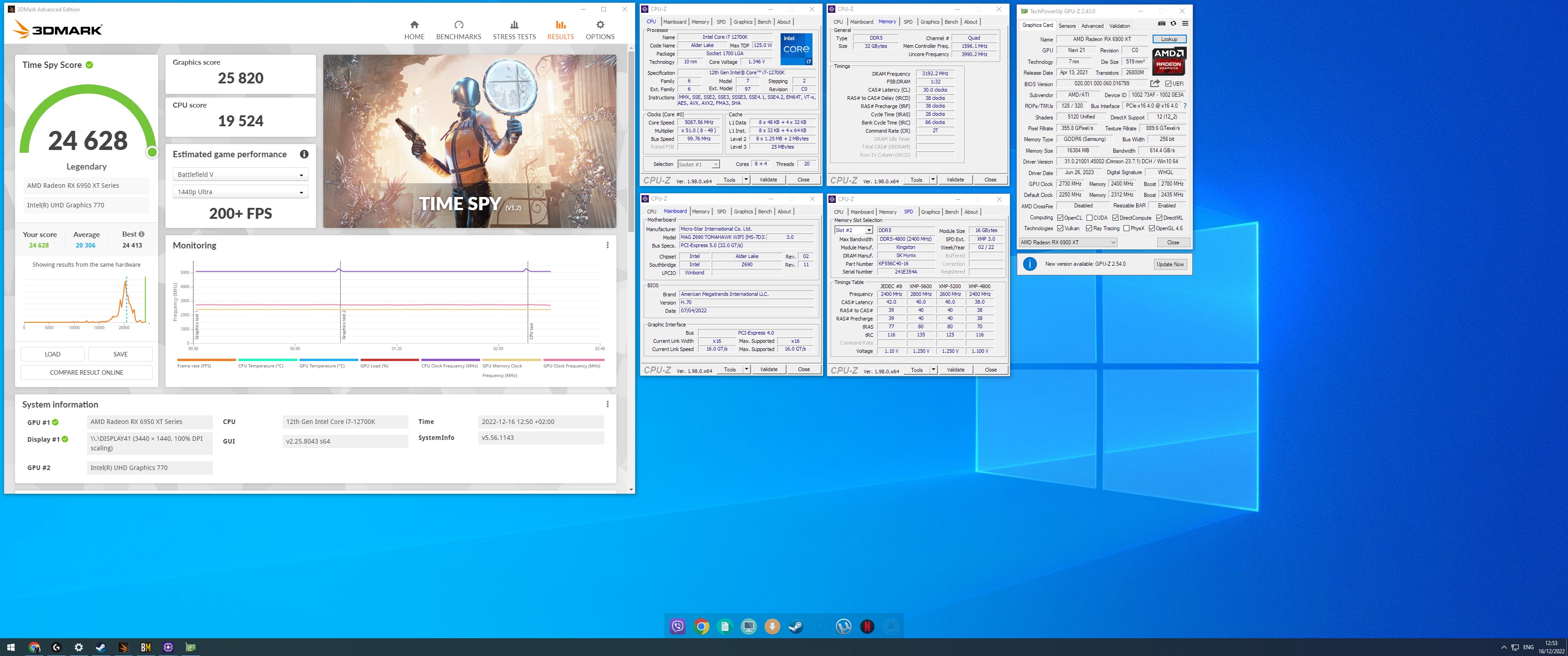Click the info icon next to Best score

click(x=141, y=234)
